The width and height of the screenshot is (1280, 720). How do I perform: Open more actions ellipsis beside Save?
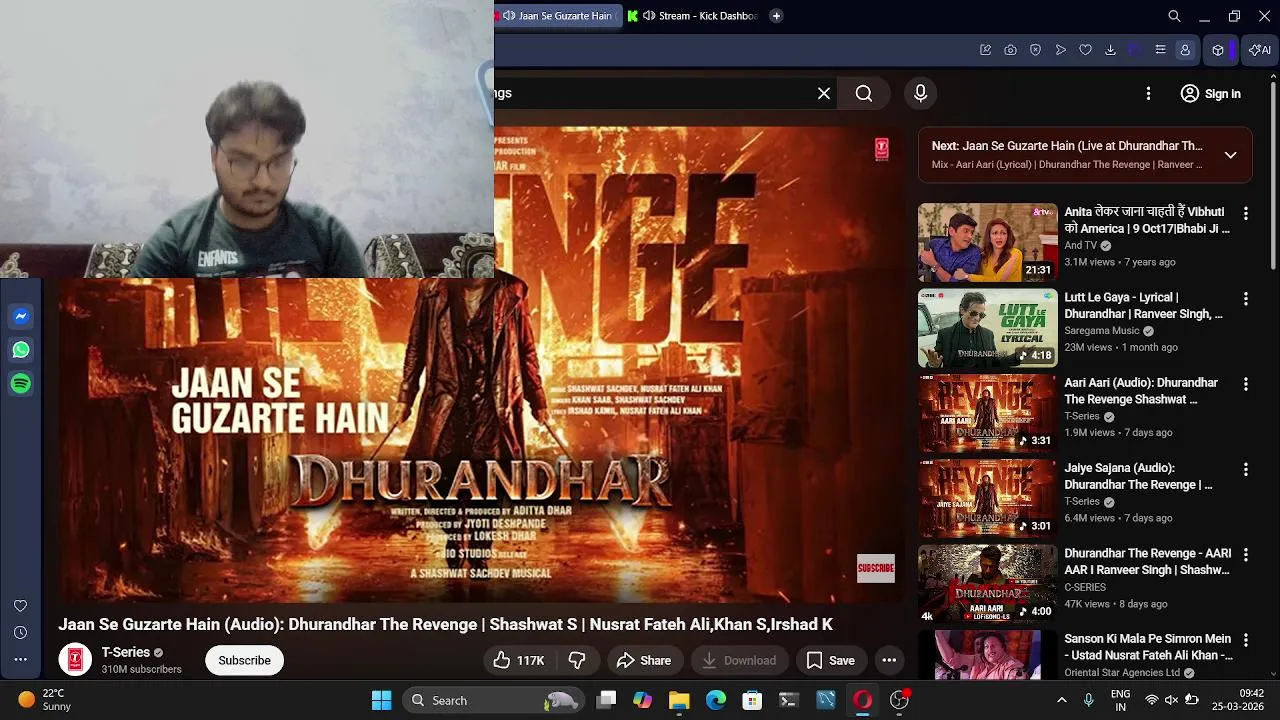click(x=889, y=660)
